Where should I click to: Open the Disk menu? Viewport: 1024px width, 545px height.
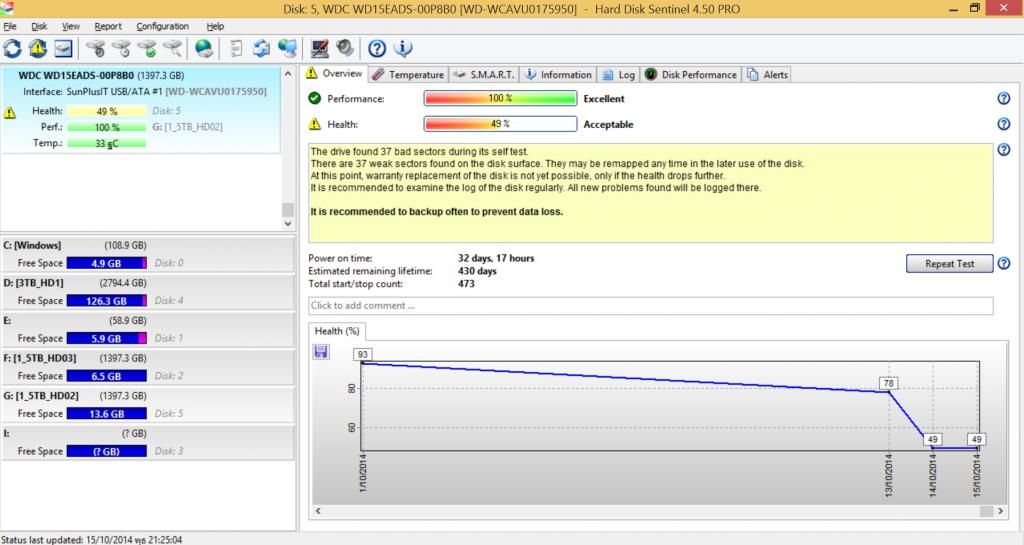[x=39, y=26]
